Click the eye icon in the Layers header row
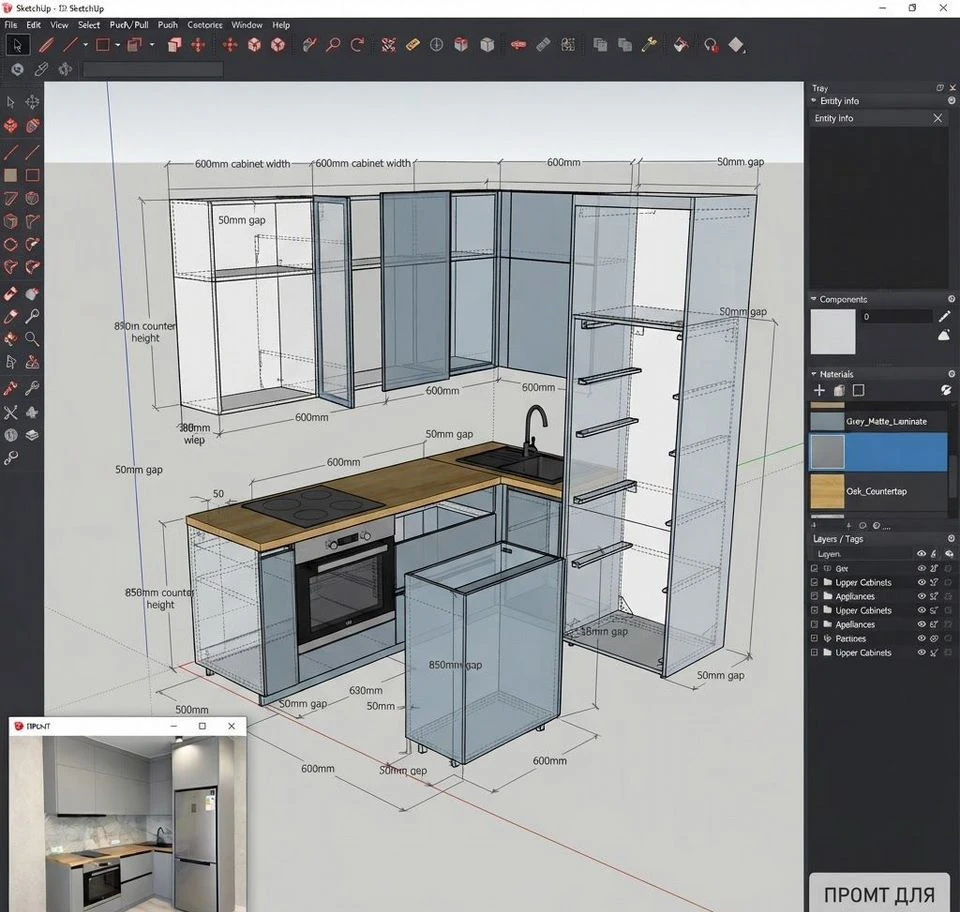 click(921, 553)
